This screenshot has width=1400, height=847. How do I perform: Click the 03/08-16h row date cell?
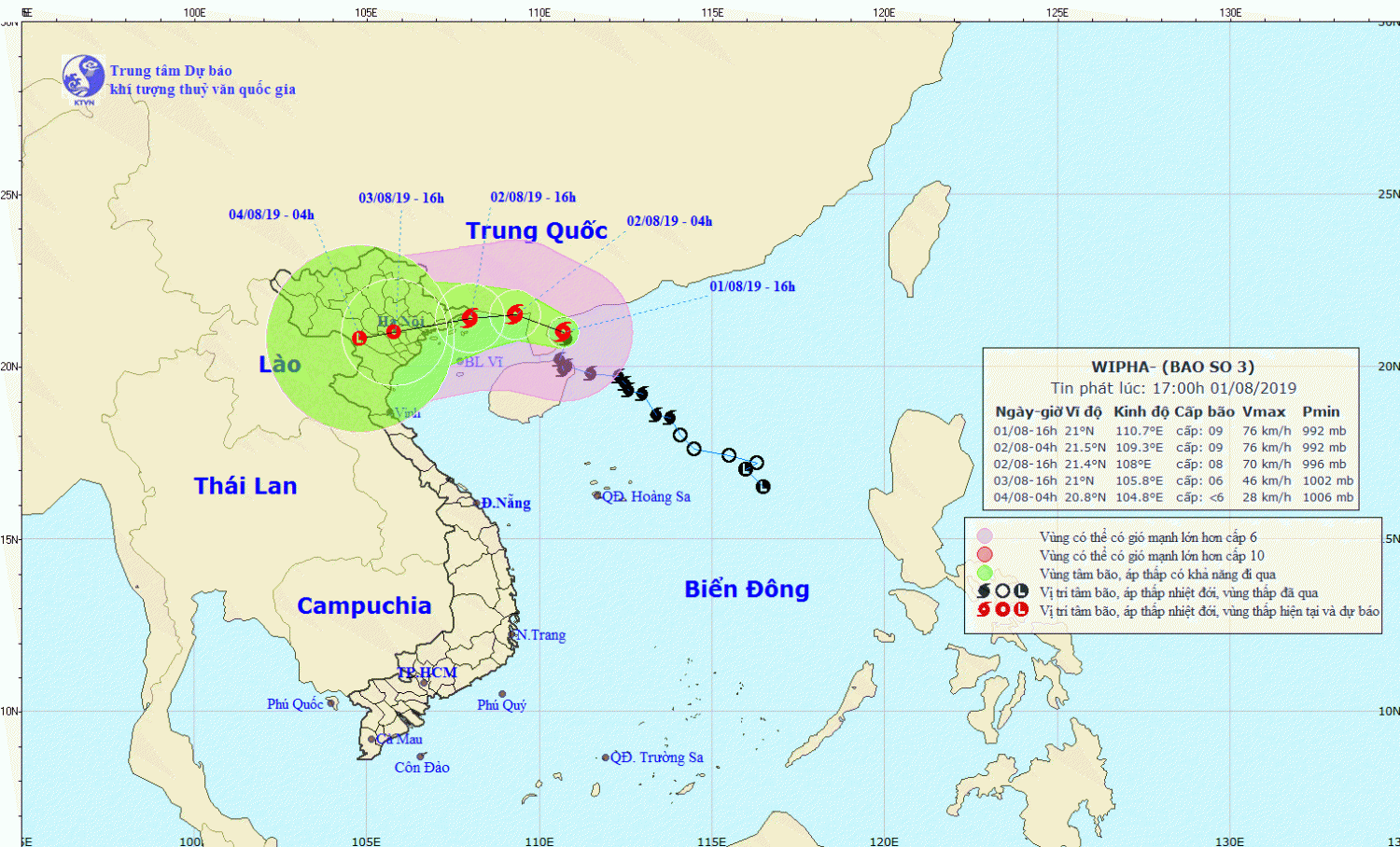pos(1026,480)
